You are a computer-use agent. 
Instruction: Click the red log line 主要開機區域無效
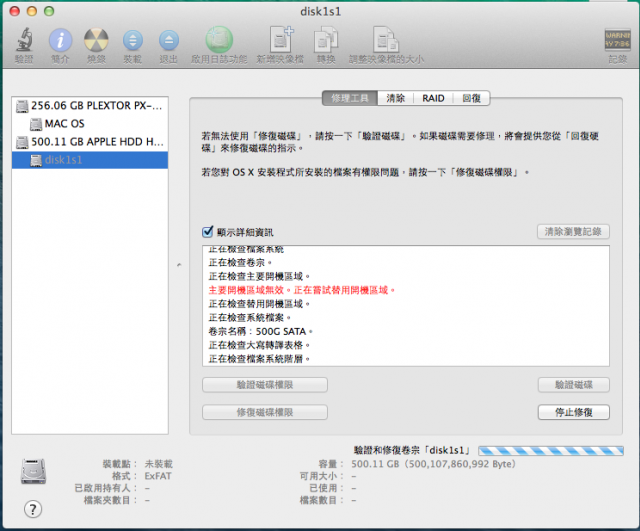(x=302, y=290)
